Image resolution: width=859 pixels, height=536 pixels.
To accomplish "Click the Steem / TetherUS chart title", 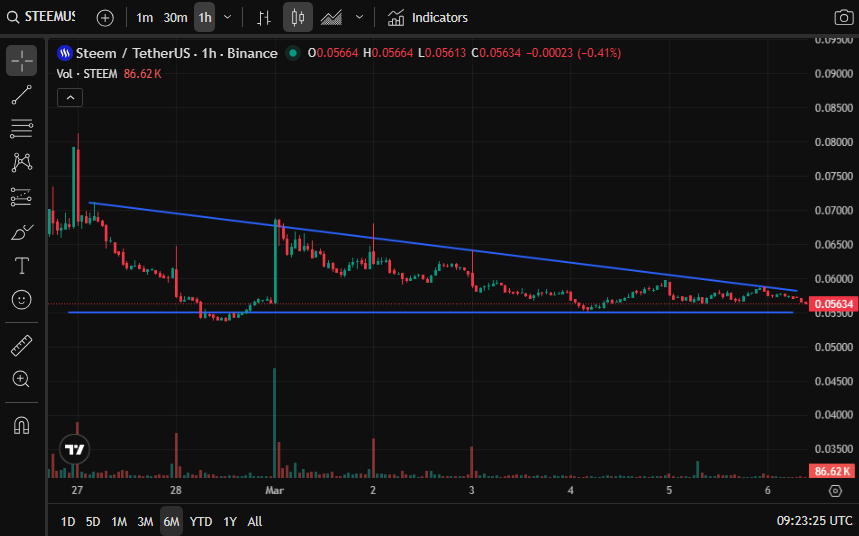I will [176, 53].
